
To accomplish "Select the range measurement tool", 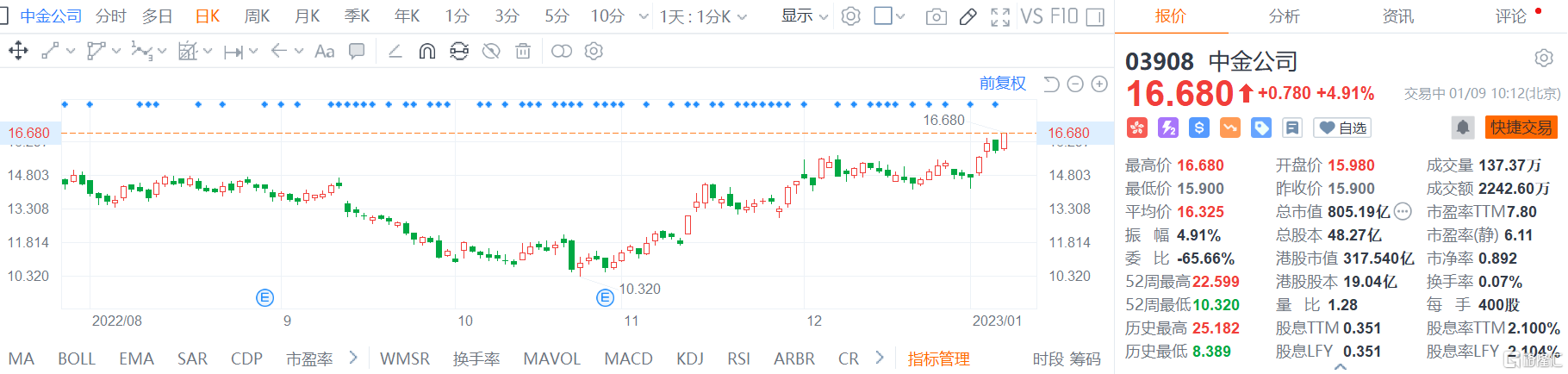I will click(x=233, y=53).
